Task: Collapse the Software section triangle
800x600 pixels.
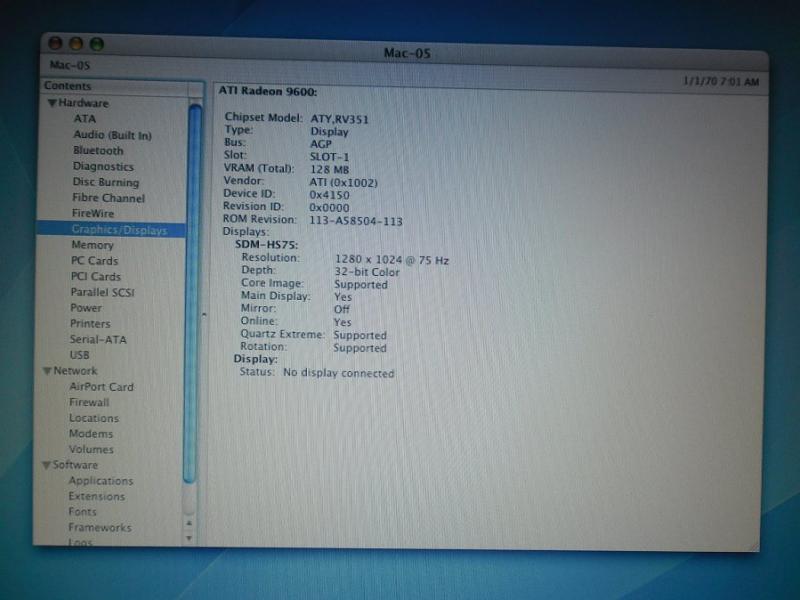Action: tap(45, 465)
